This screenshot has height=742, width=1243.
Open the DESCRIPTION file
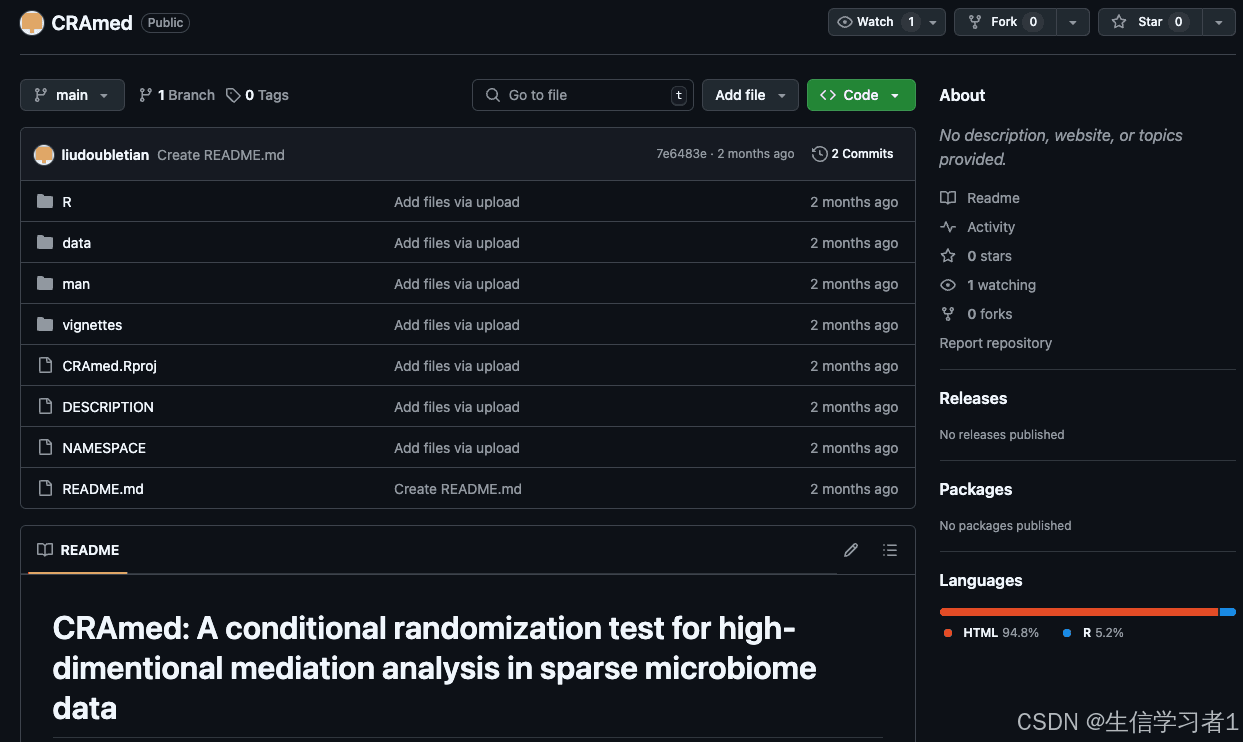click(108, 407)
